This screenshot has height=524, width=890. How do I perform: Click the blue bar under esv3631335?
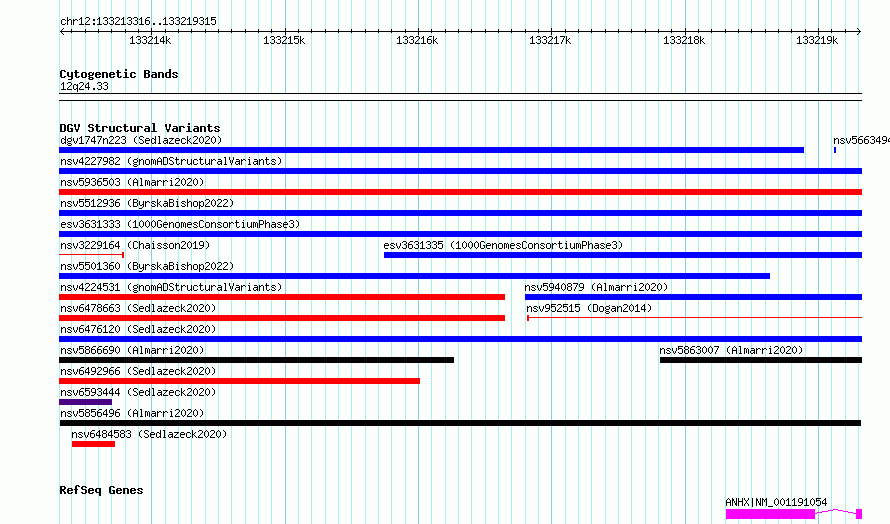coord(623,255)
